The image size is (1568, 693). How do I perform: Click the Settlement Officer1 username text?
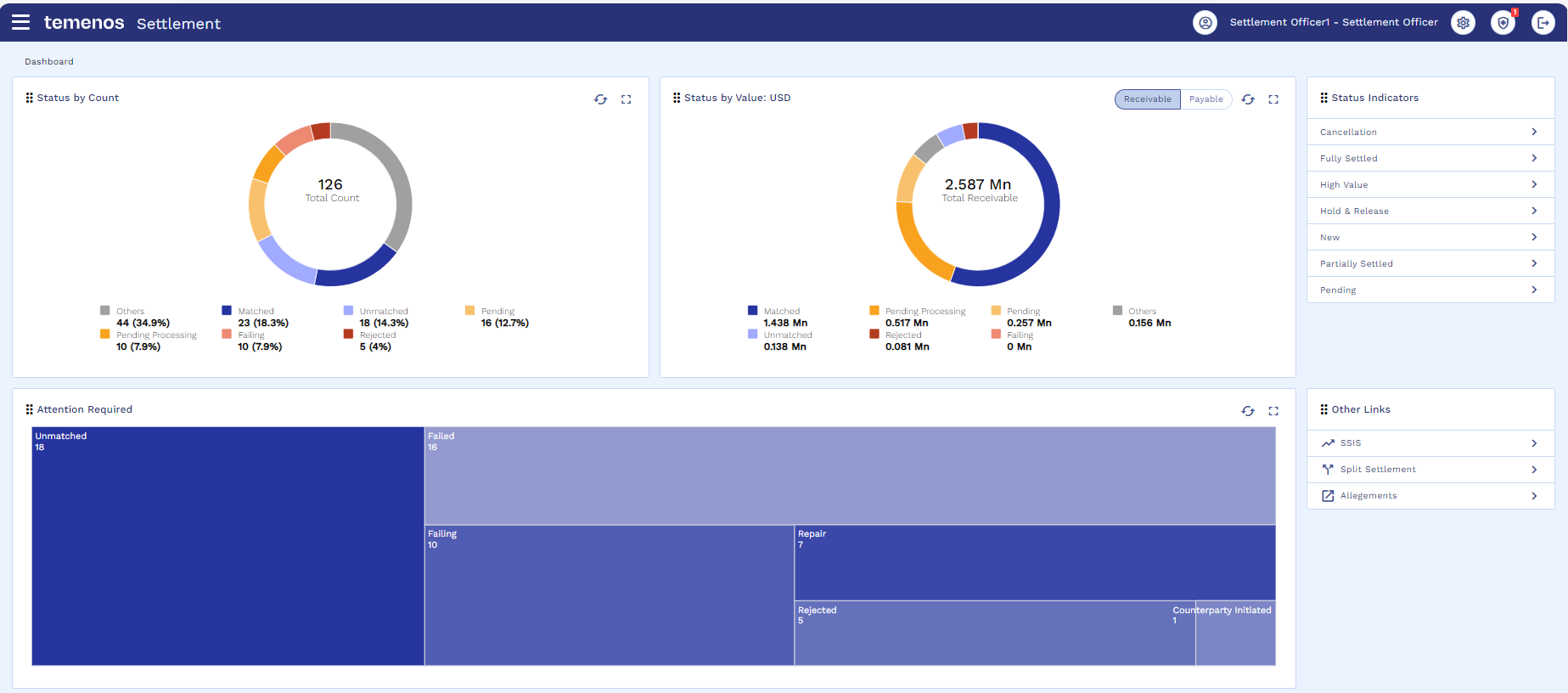(1334, 23)
